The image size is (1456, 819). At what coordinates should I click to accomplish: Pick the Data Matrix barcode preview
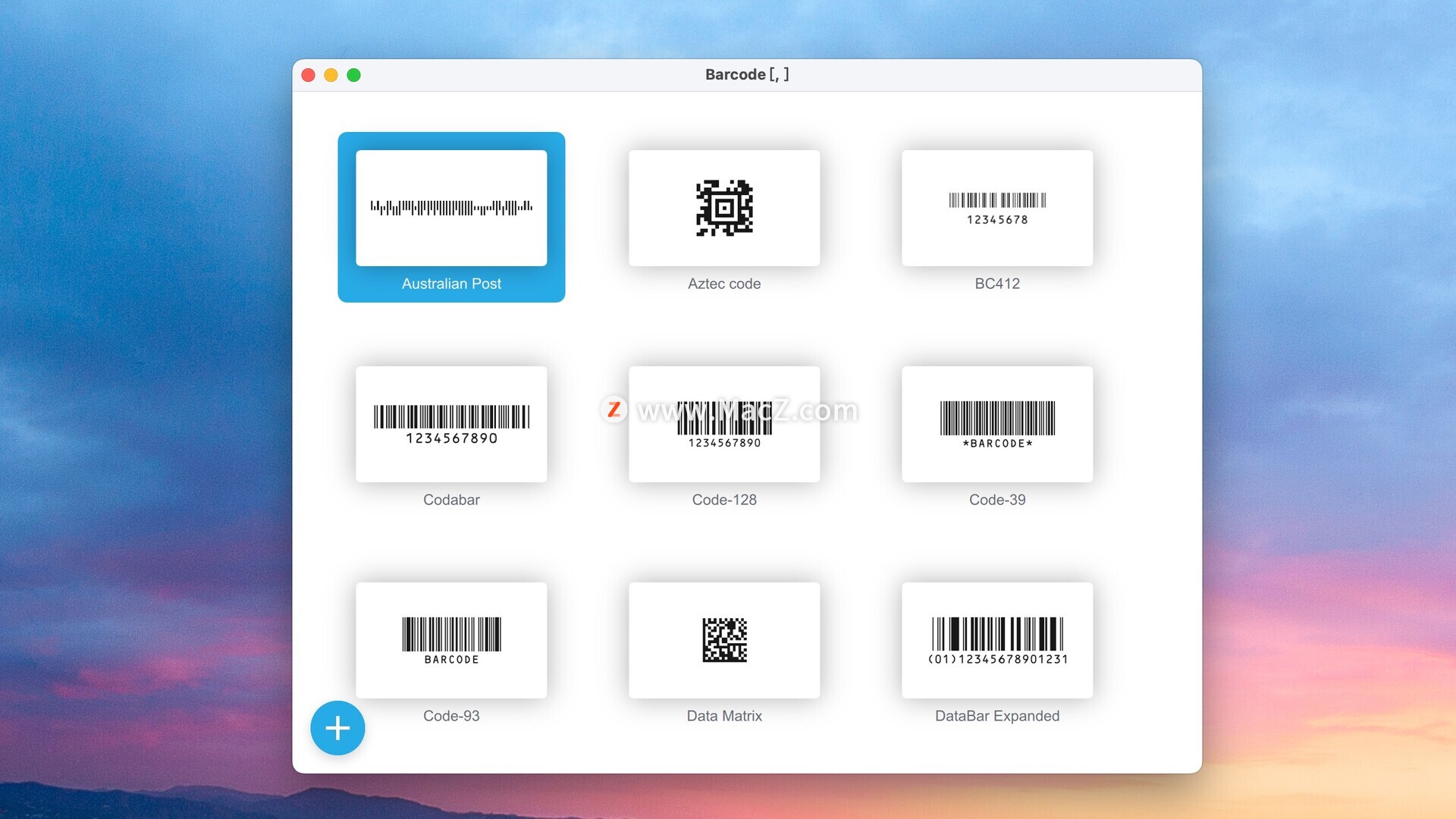[724, 640]
